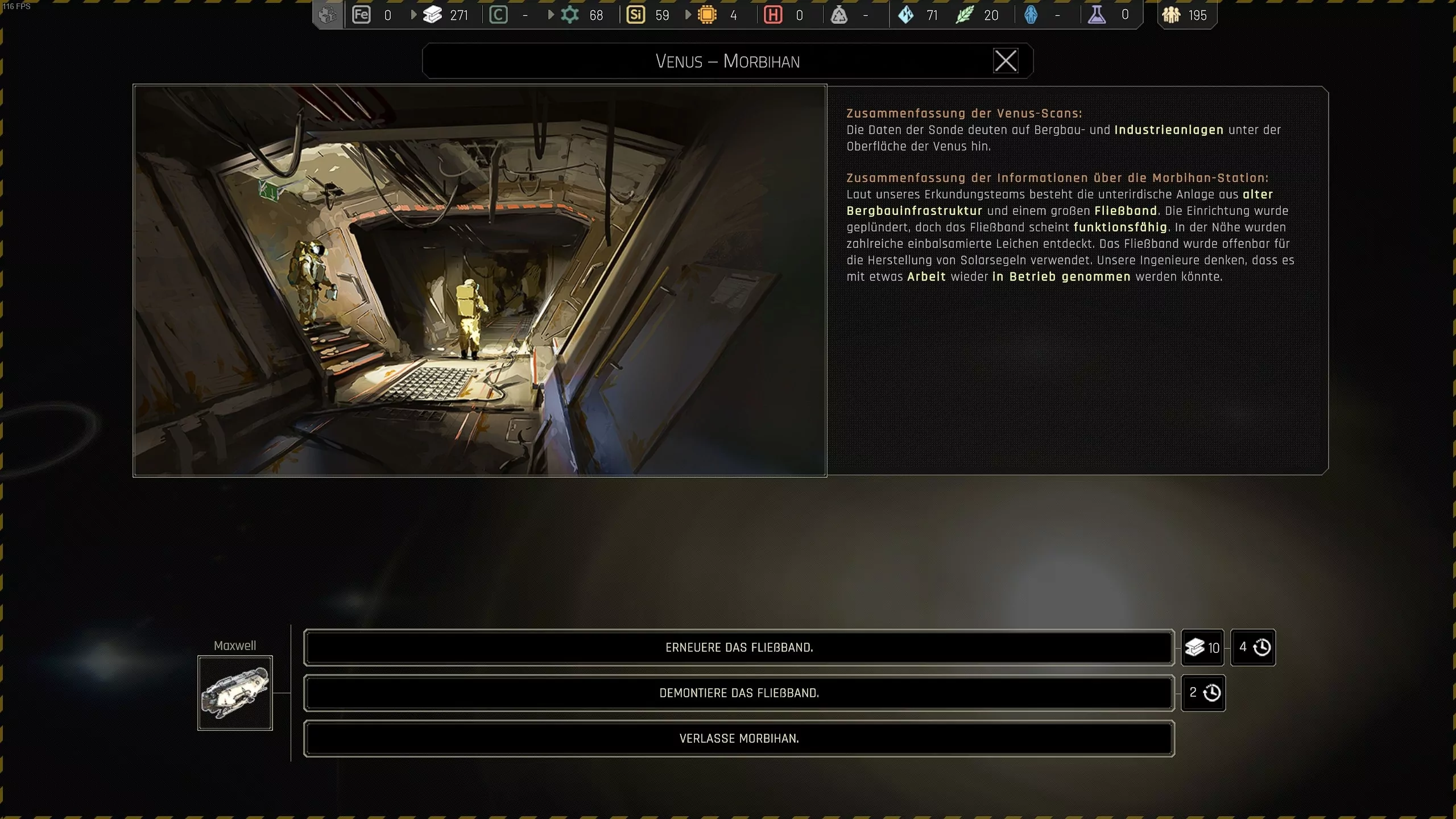Click the ice crystal icon showing 71
The width and height of the screenshot is (1456, 819).
(x=906, y=15)
